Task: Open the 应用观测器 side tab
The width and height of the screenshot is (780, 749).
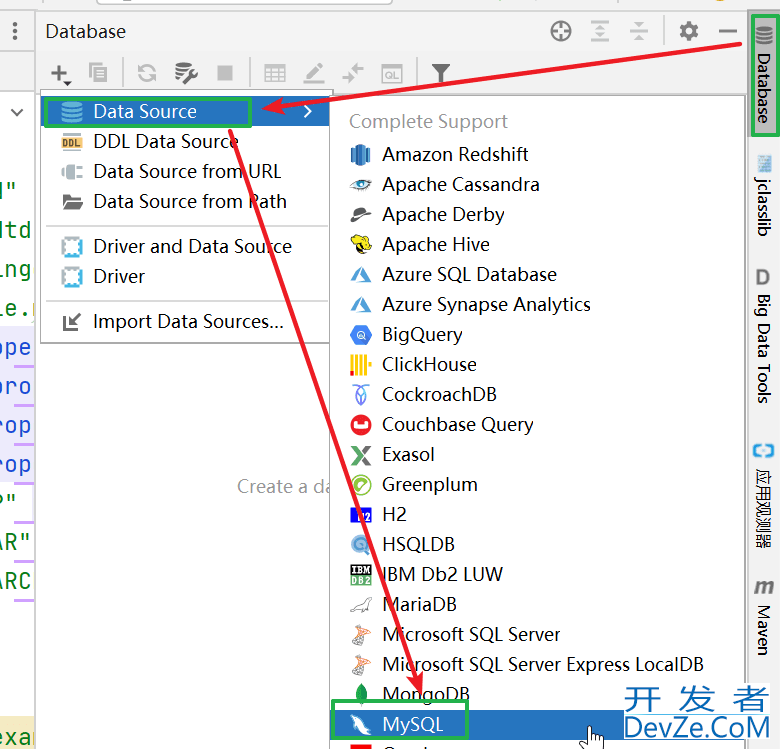Action: click(764, 496)
